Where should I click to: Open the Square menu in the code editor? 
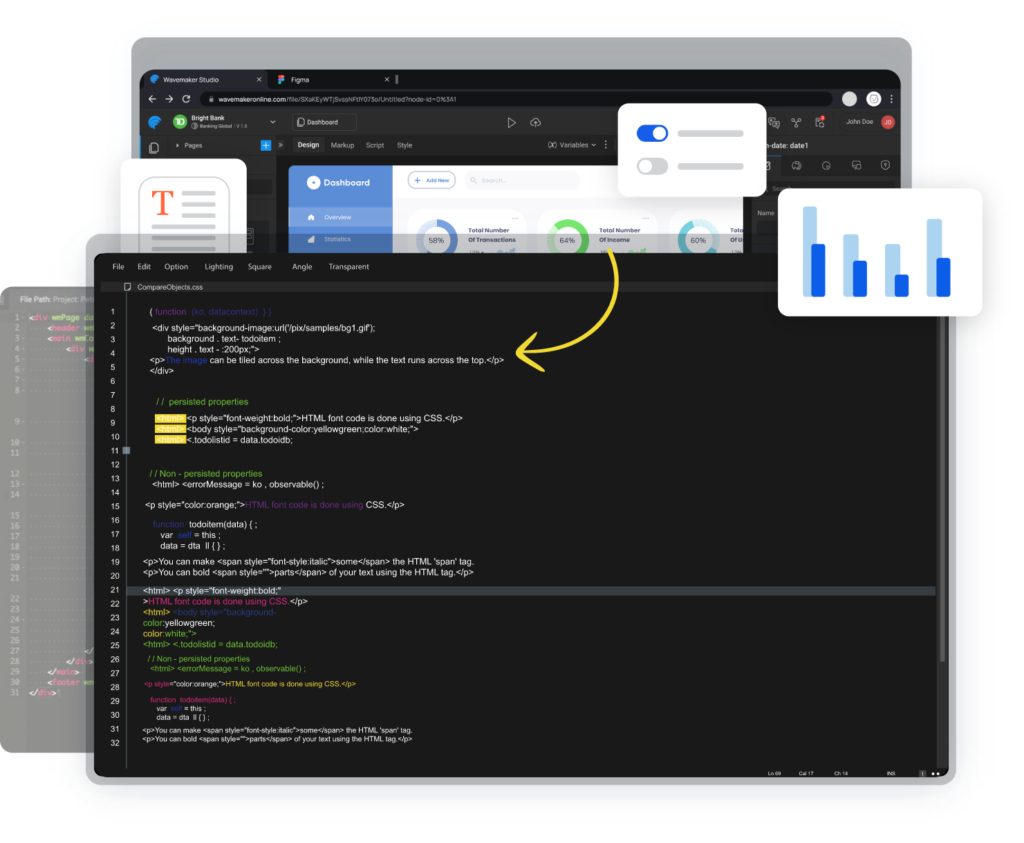259,266
